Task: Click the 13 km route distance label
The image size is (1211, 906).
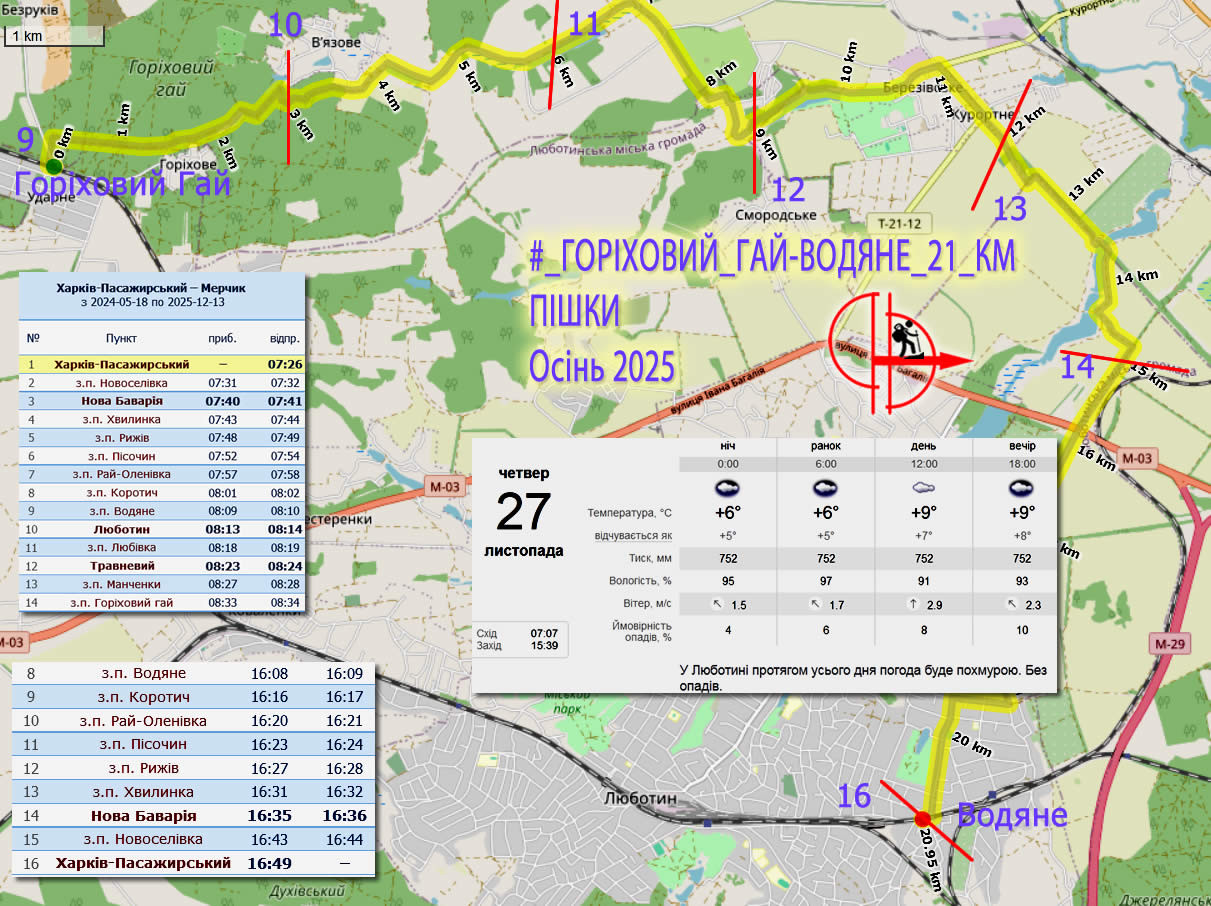Action: pyautogui.click(x=1086, y=185)
